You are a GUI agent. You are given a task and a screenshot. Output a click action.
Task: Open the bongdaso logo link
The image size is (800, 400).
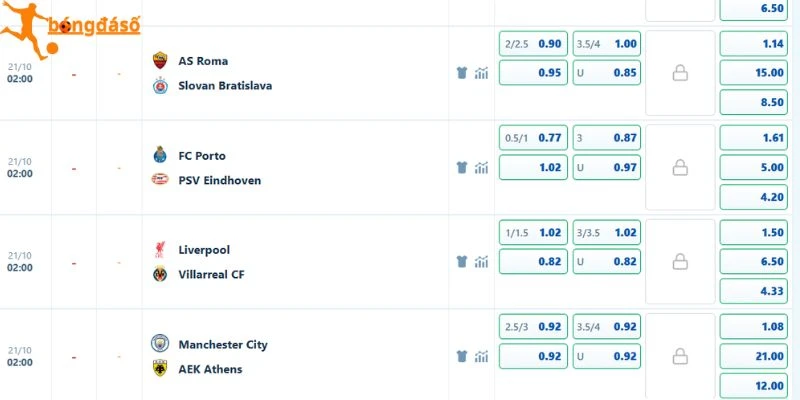(70, 30)
